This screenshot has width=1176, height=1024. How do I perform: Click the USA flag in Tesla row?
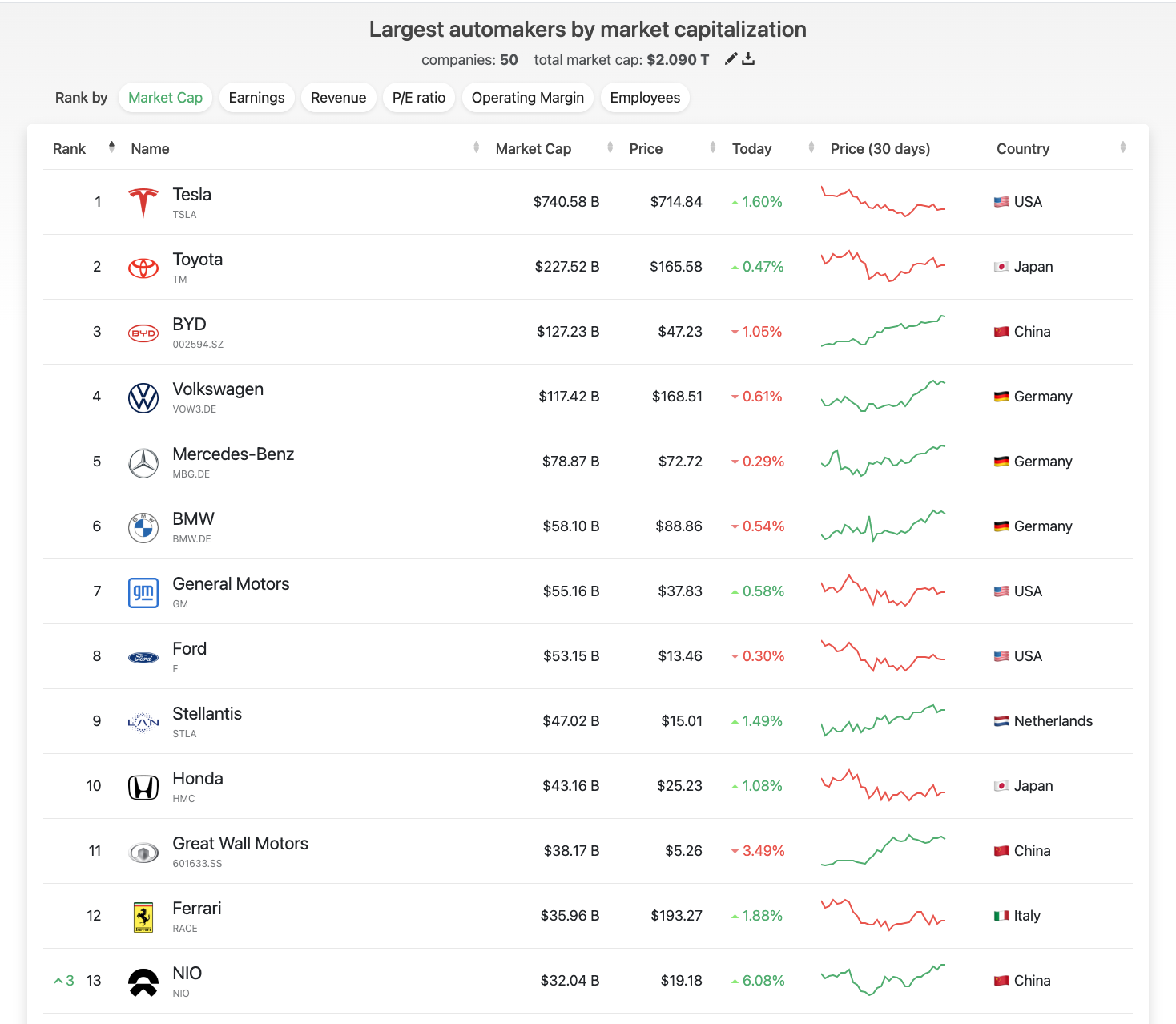(x=1001, y=202)
